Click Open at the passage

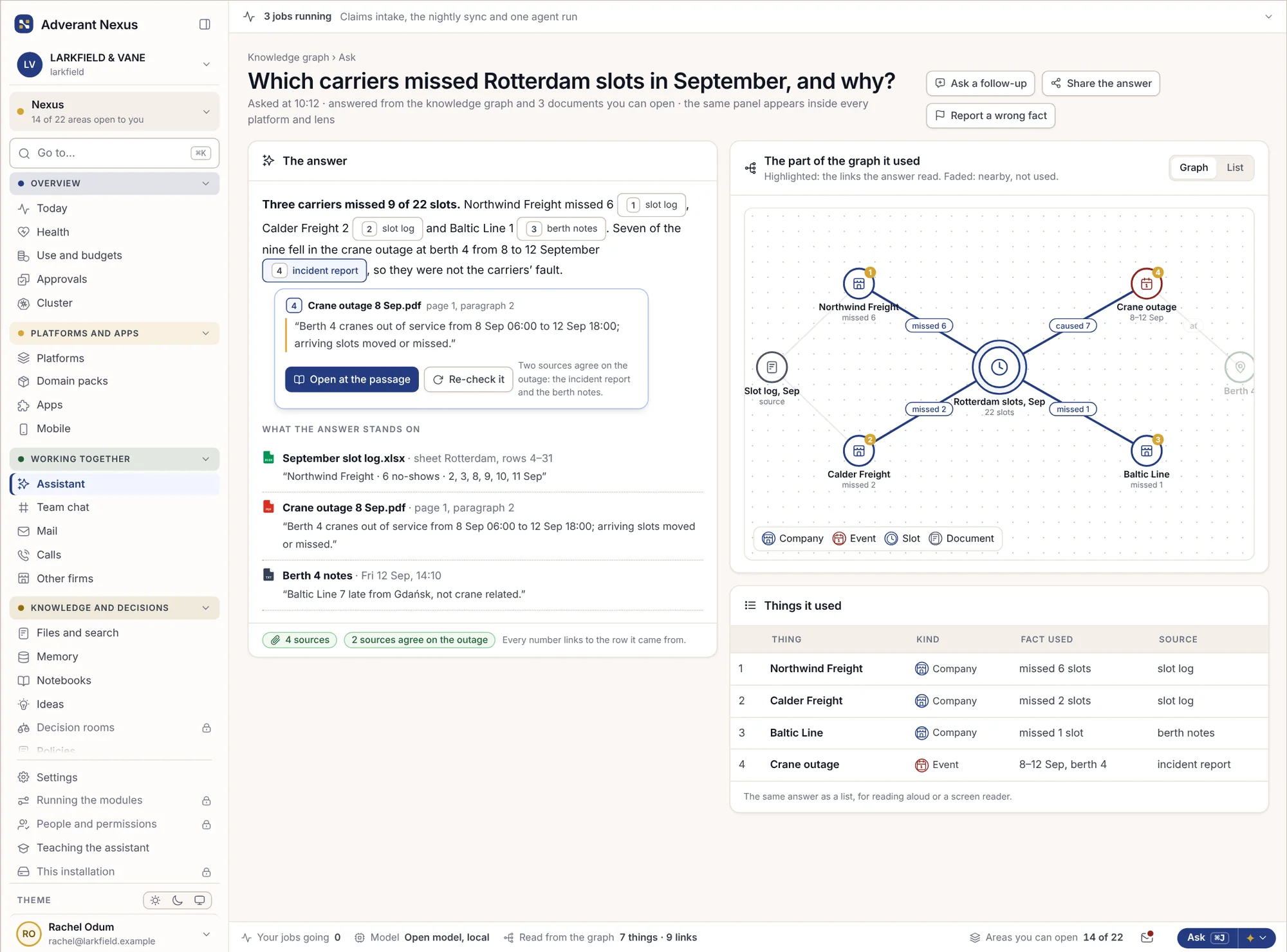tap(352, 380)
